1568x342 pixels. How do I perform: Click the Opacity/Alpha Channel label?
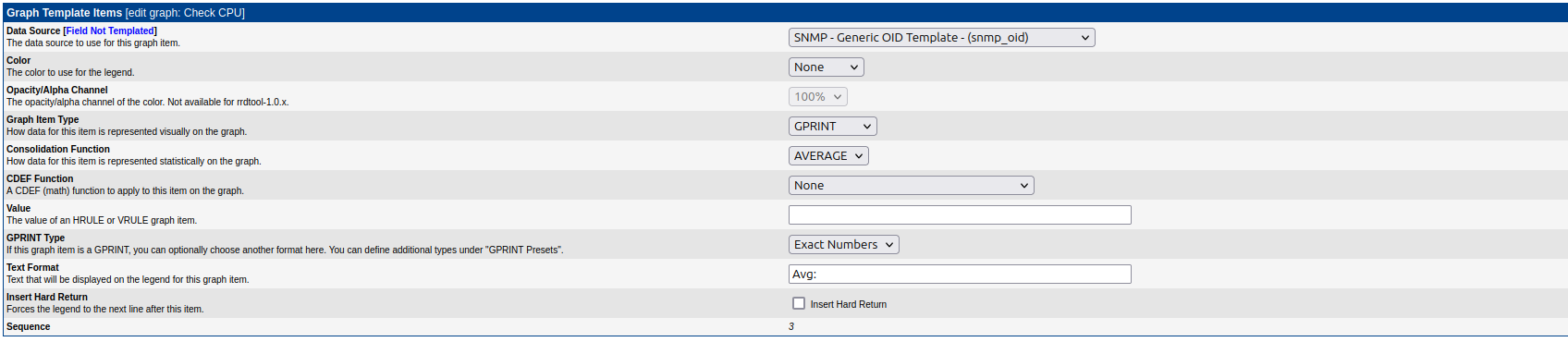(x=57, y=91)
